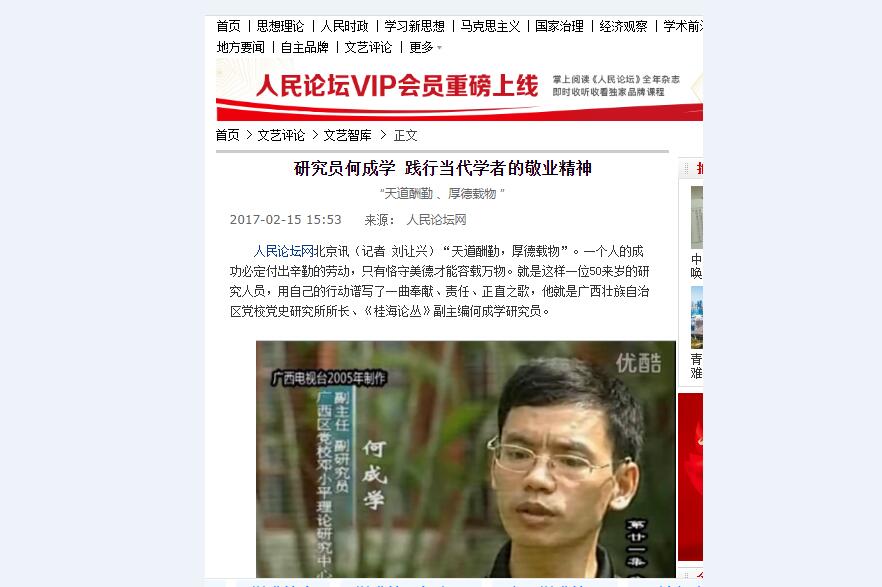This screenshot has height=587, width=882.
Task: Click the 何成学 video still image
Action: point(466,459)
